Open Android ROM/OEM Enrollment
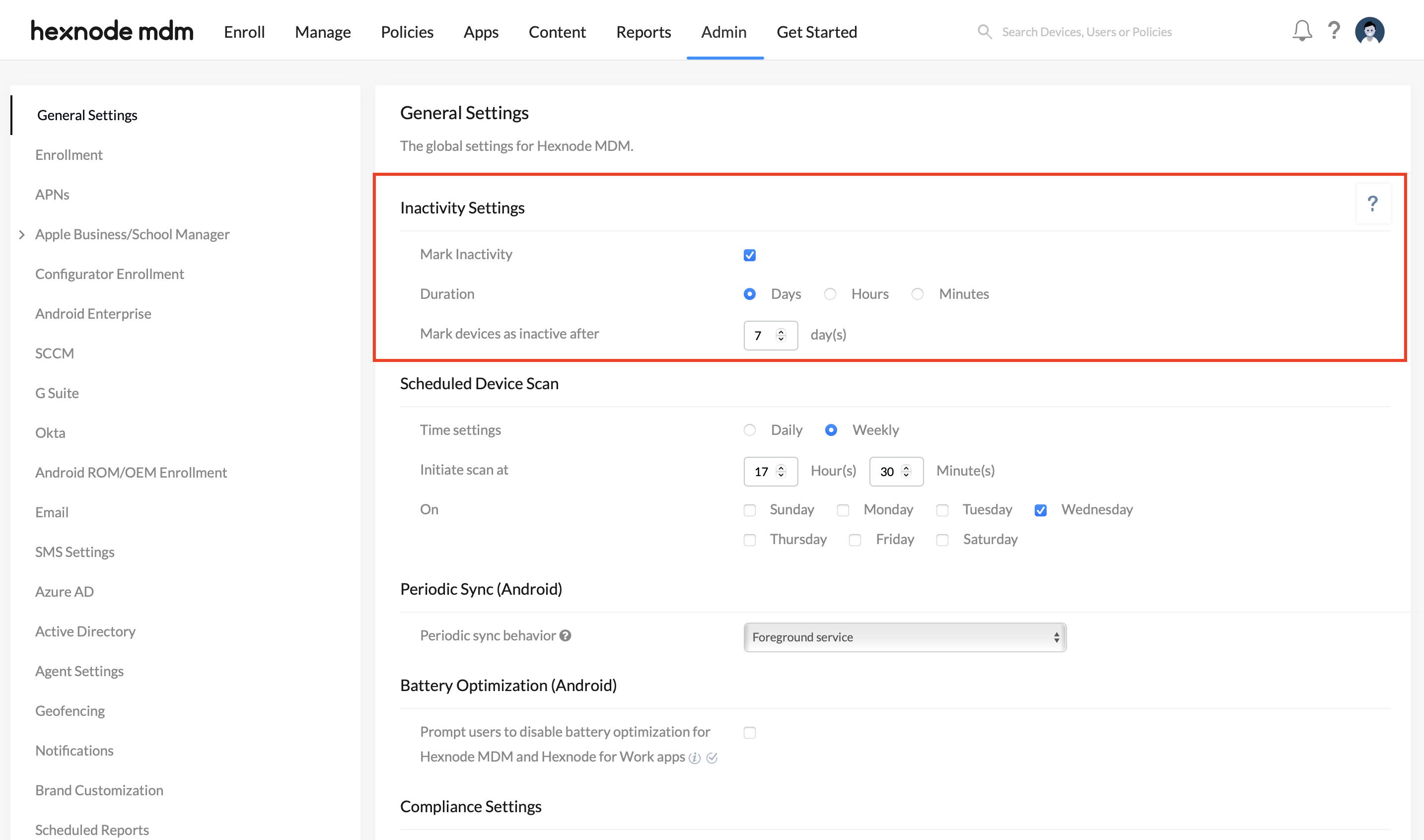Image resolution: width=1424 pixels, height=840 pixels. 131,472
